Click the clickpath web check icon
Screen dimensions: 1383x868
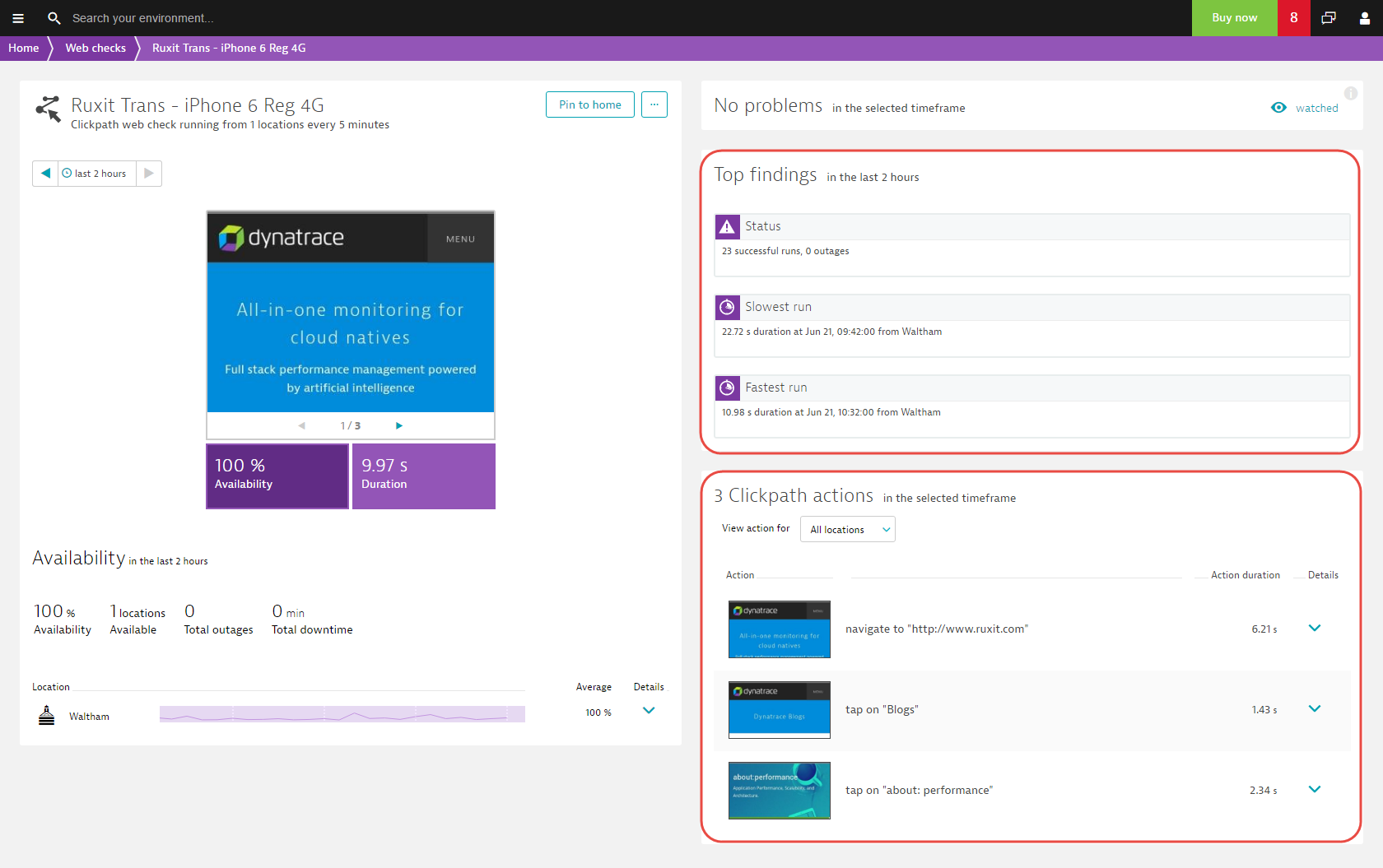tap(49, 109)
